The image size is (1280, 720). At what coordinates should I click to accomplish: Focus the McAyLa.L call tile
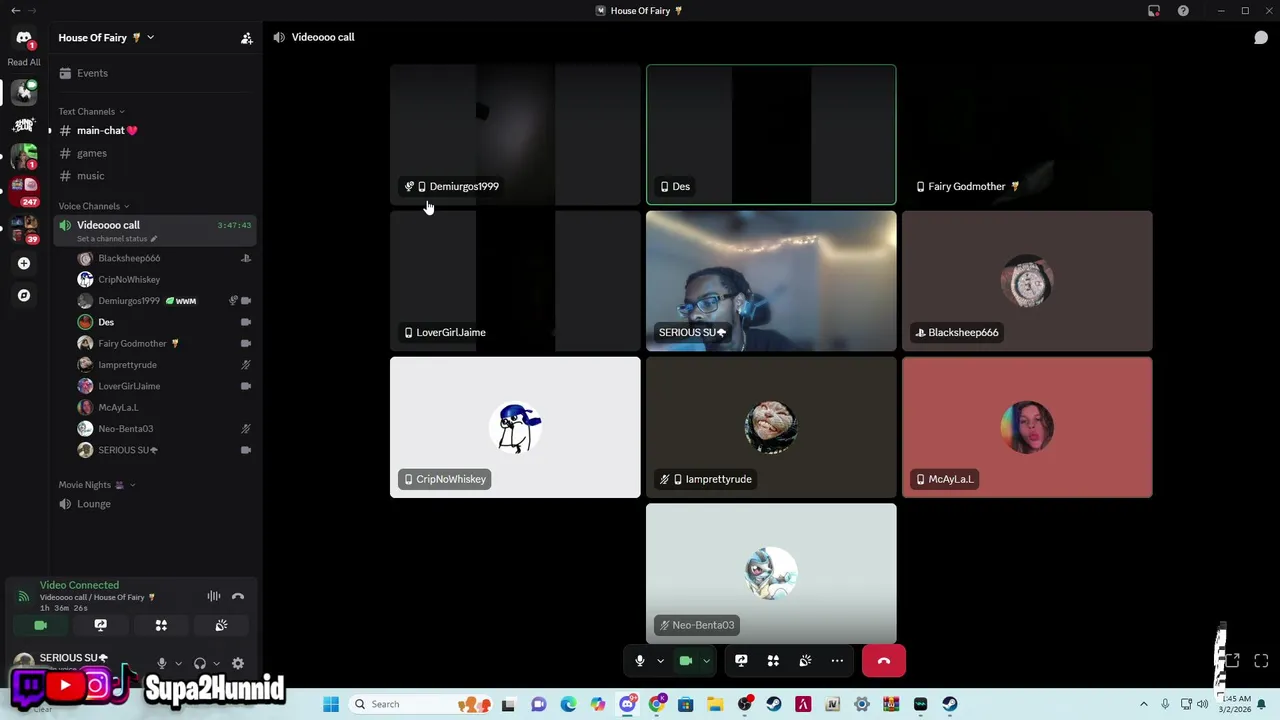(1027, 427)
